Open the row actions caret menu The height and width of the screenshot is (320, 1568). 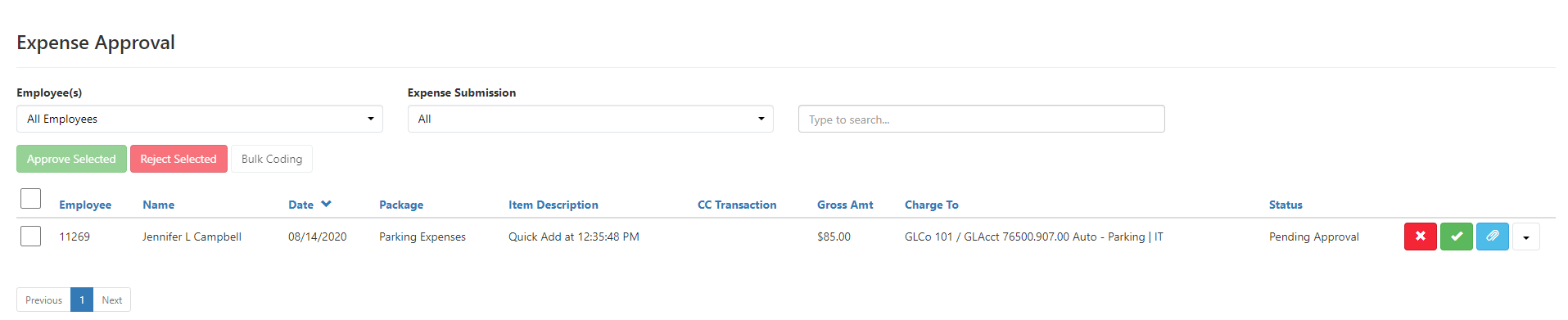pyautogui.click(x=1525, y=237)
